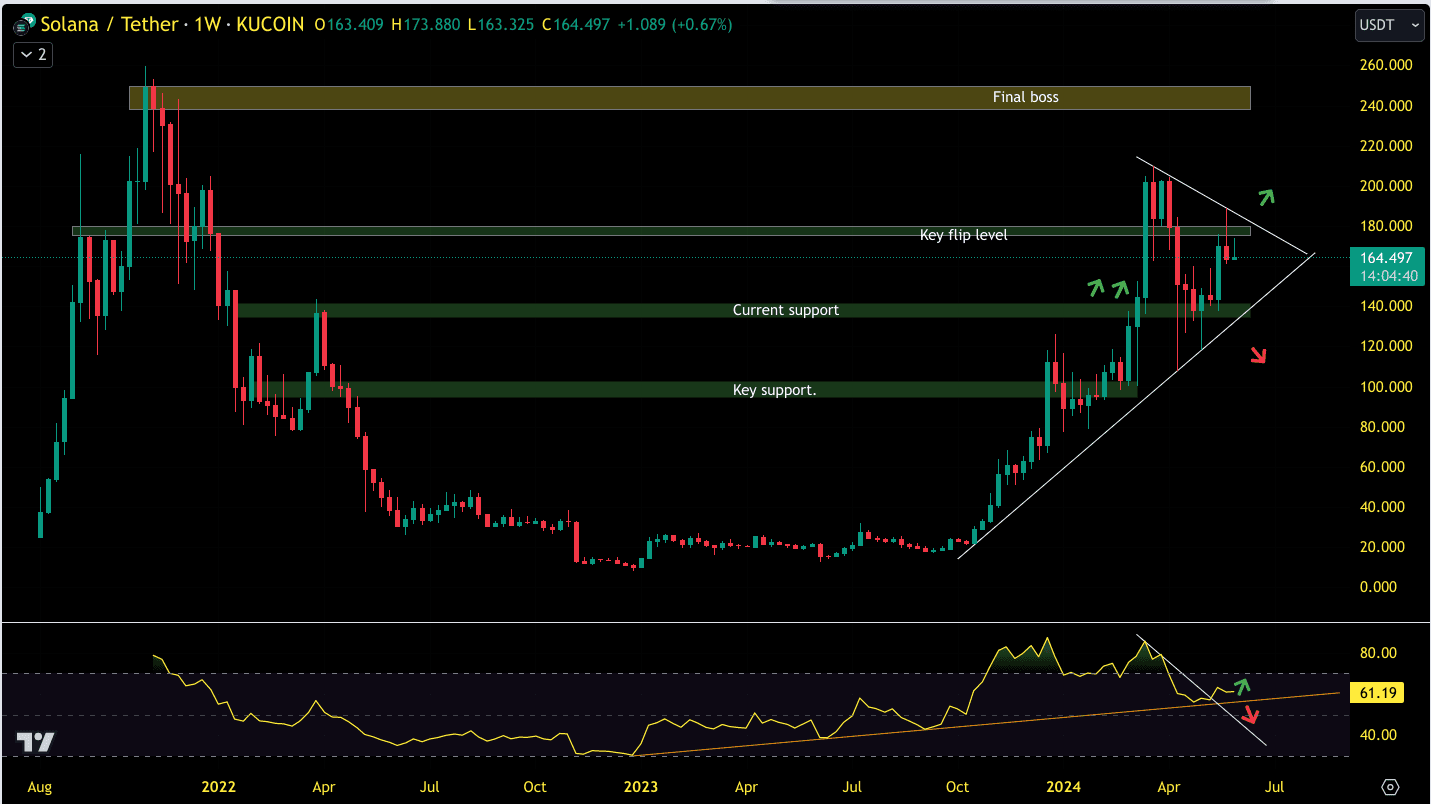Click the Solana / Tether symbol title
Screen dimensions: 1431x804
tap(111, 24)
